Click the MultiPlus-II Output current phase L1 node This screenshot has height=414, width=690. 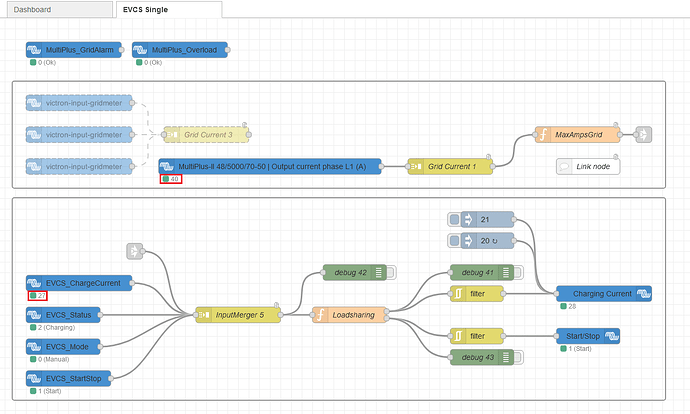(x=270, y=167)
